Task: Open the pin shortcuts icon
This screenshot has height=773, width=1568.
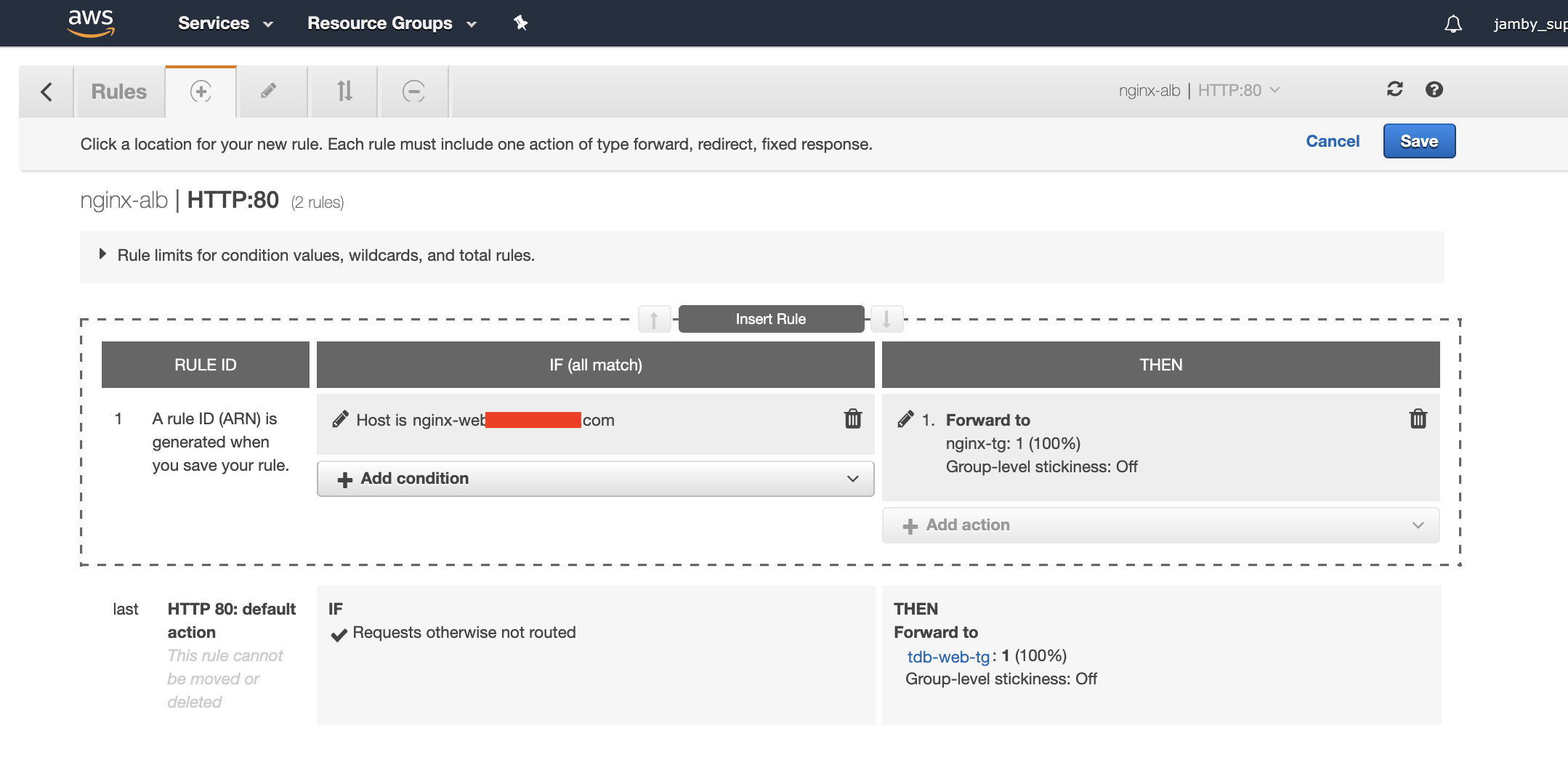Action: click(520, 23)
